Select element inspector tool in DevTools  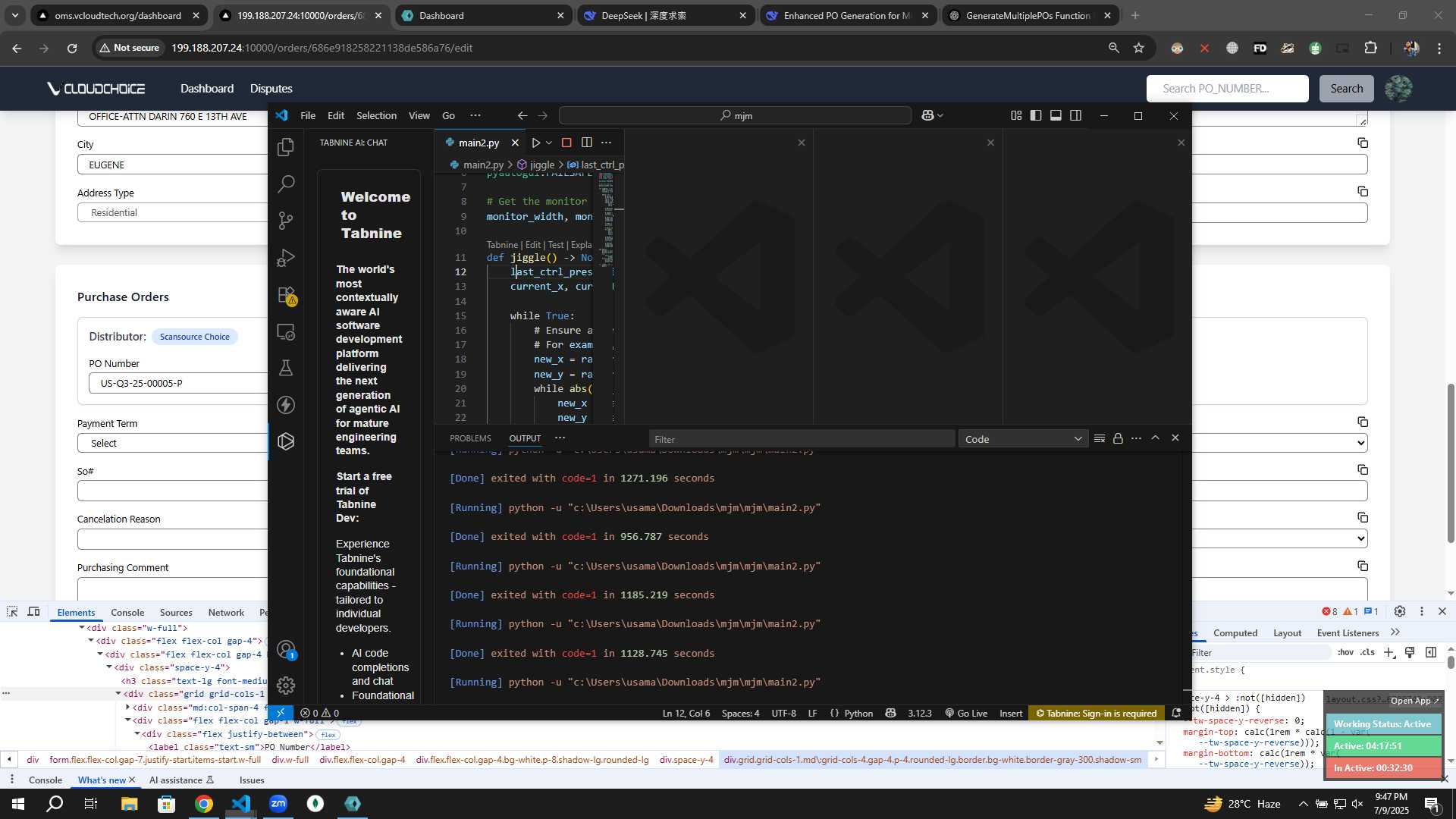click(12, 612)
